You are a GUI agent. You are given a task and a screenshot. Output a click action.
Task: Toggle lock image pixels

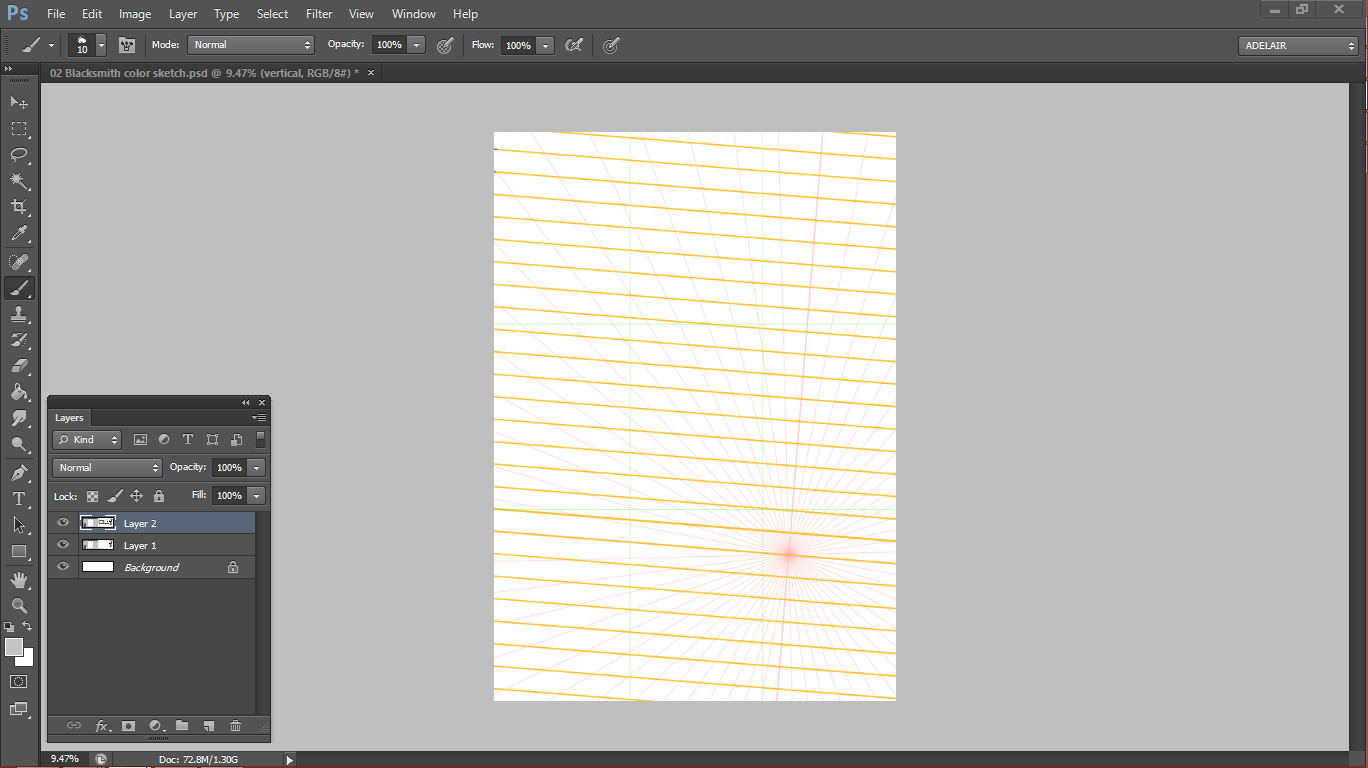114,496
